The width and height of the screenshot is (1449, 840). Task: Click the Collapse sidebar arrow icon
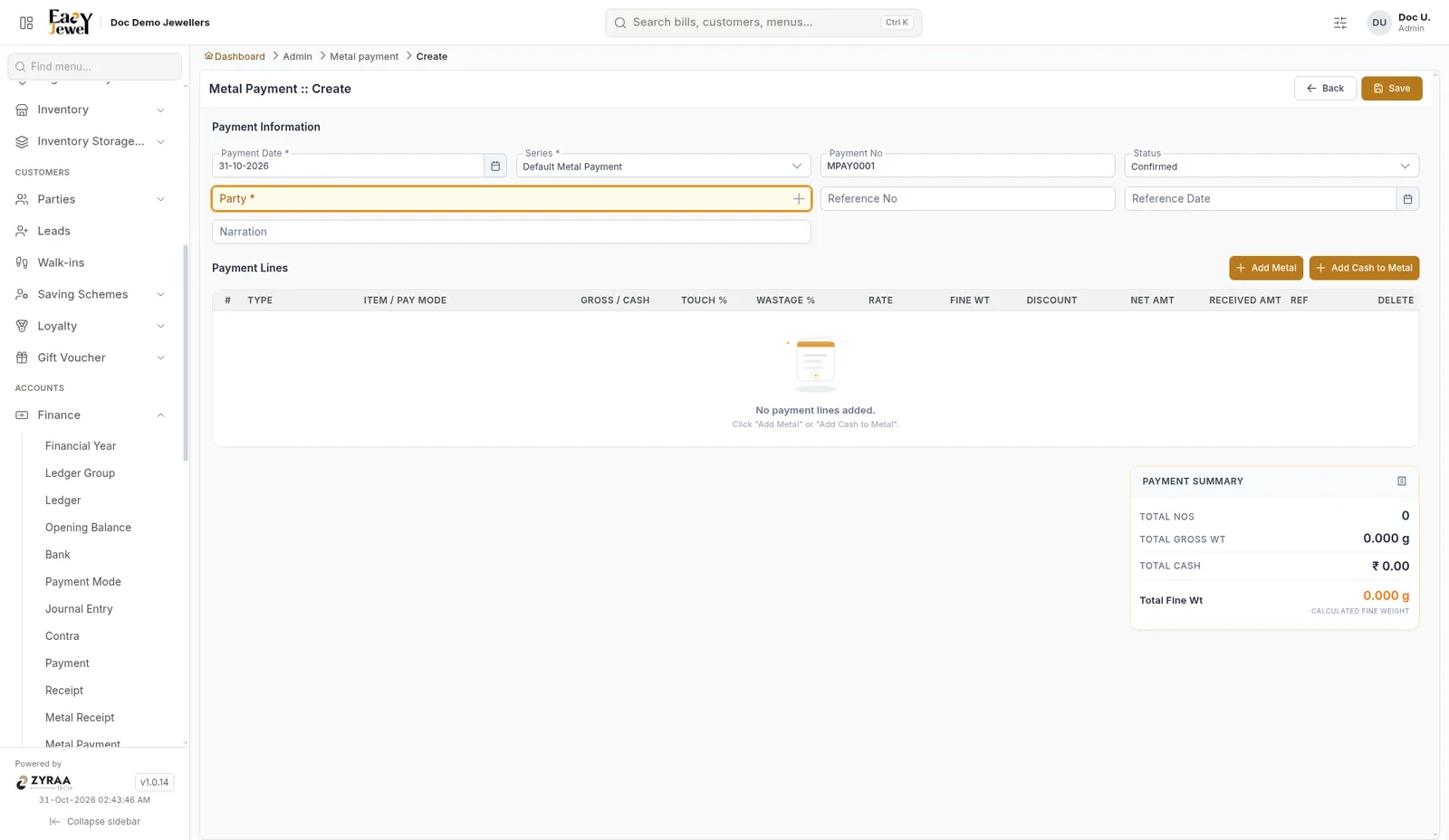click(54, 822)
